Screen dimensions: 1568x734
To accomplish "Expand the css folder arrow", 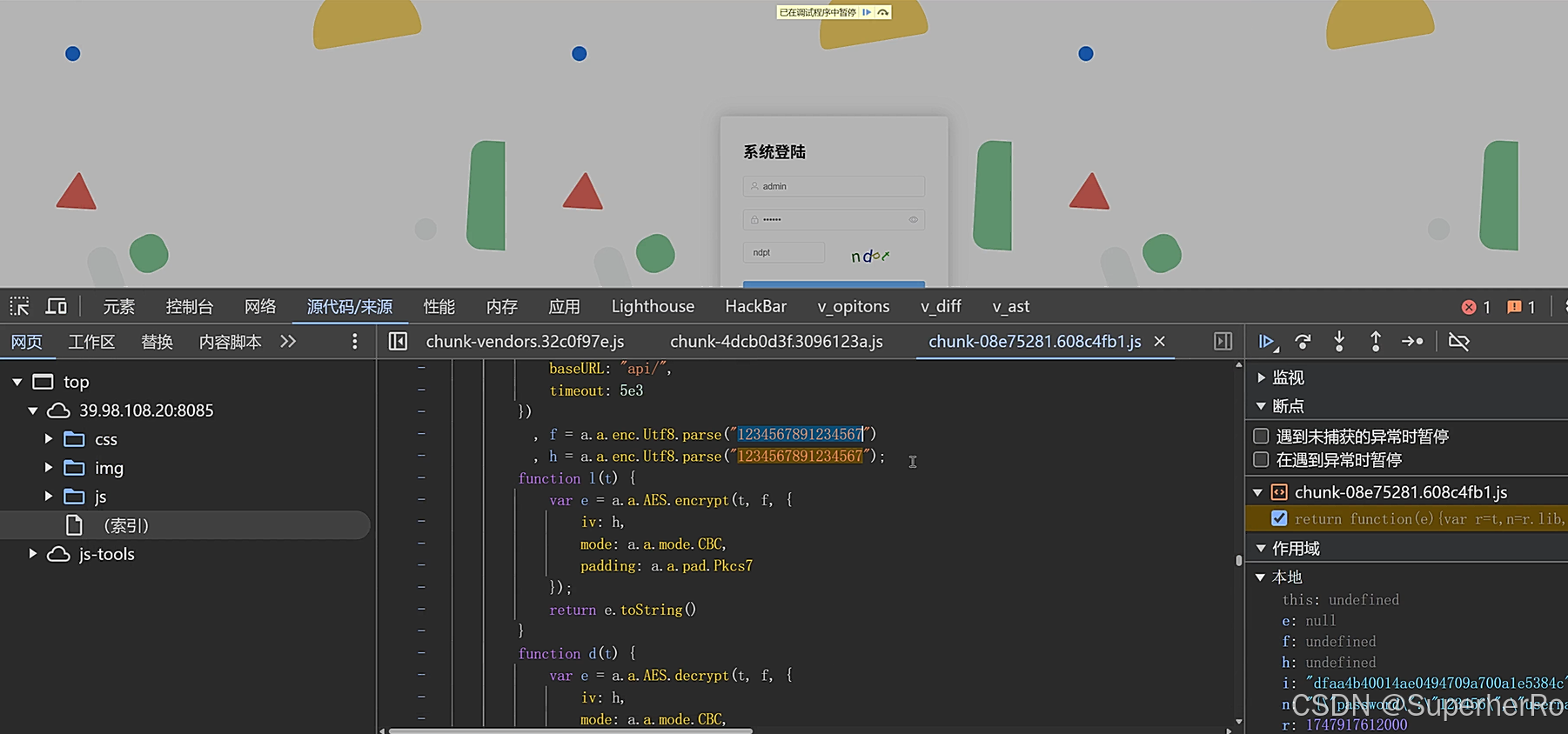I will pyautogui.click(x=49, y=439).
